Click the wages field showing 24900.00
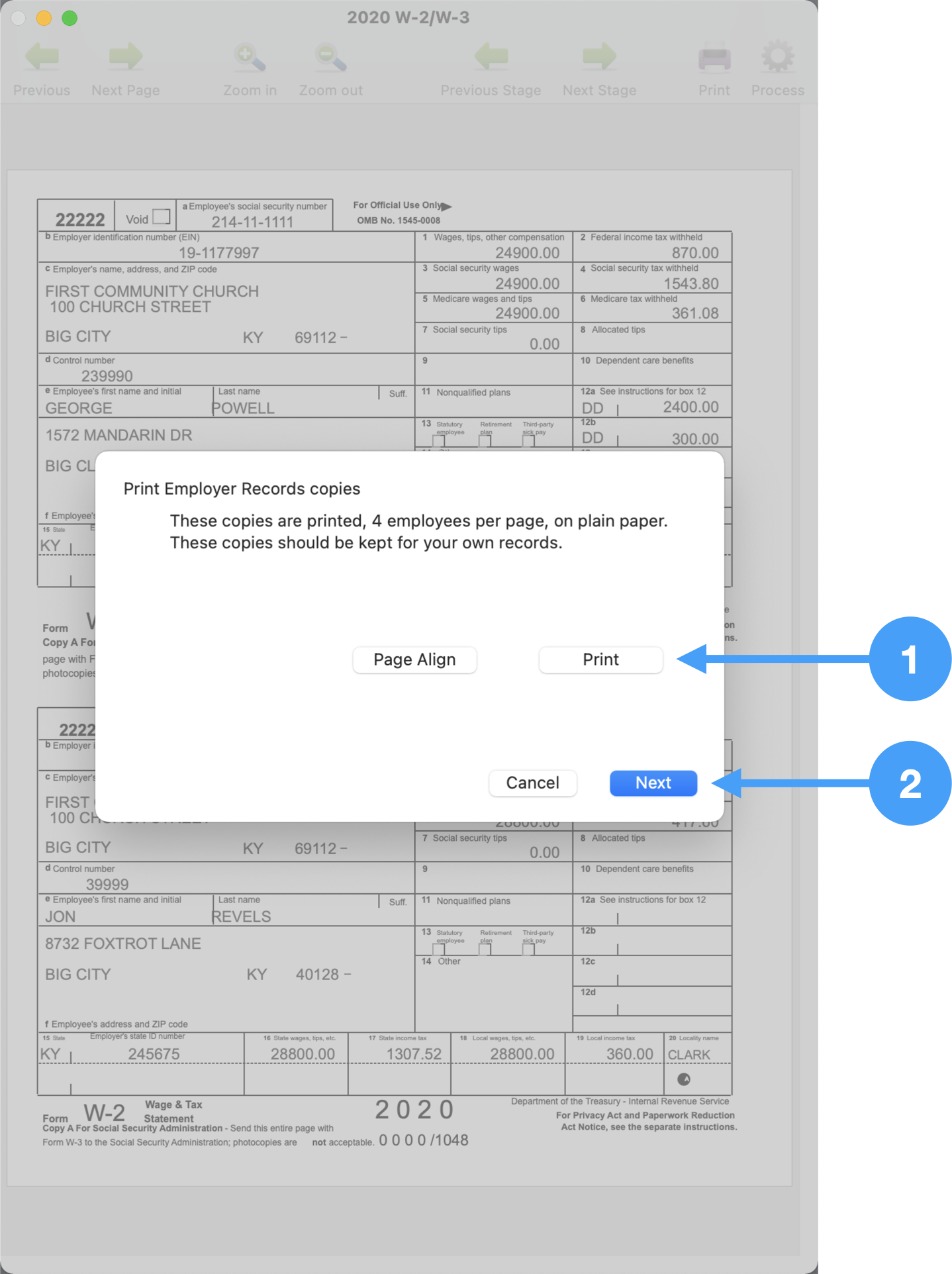 point(527,253)
